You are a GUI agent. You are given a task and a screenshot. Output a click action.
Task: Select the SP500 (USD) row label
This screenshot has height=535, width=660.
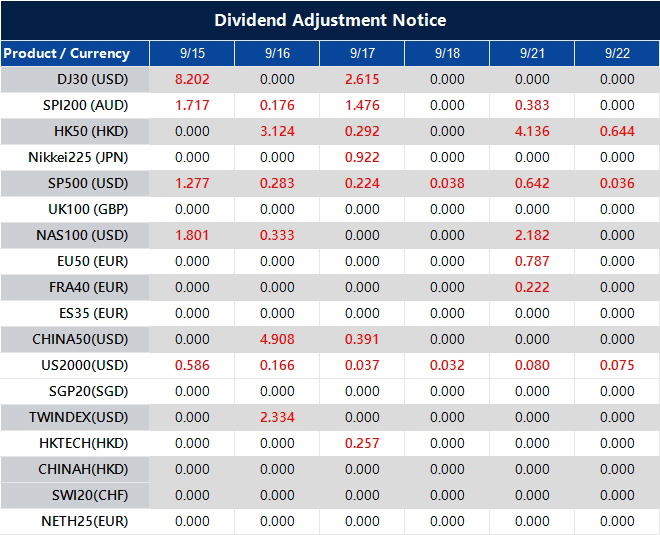click(x=88, y=184)
